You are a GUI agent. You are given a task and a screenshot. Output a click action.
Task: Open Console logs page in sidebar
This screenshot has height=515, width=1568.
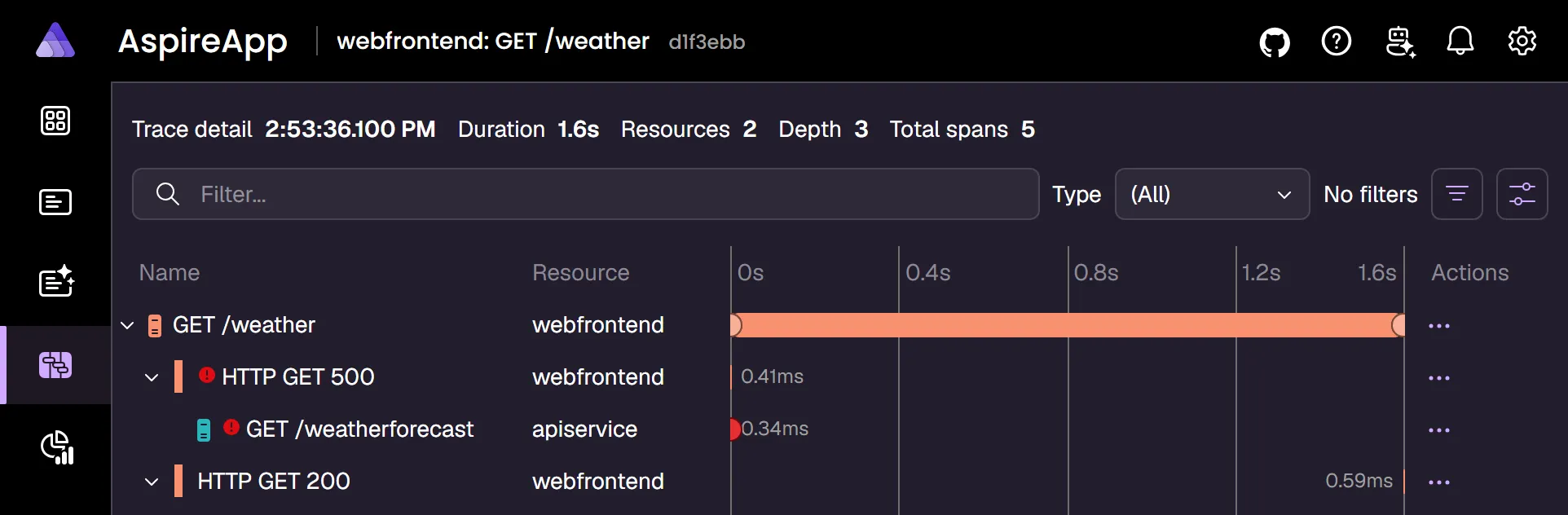tap(55, 202)
